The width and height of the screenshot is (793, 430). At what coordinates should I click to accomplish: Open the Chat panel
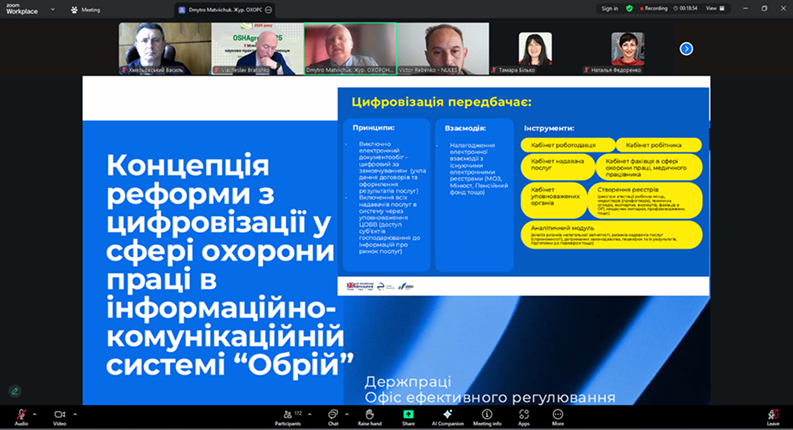[x=333, y=417]
